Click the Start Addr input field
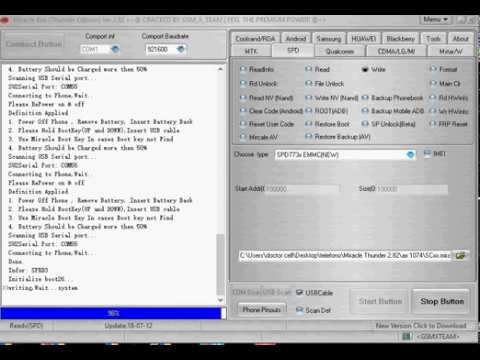The image size is (480, 360). (x=303, y=189)
